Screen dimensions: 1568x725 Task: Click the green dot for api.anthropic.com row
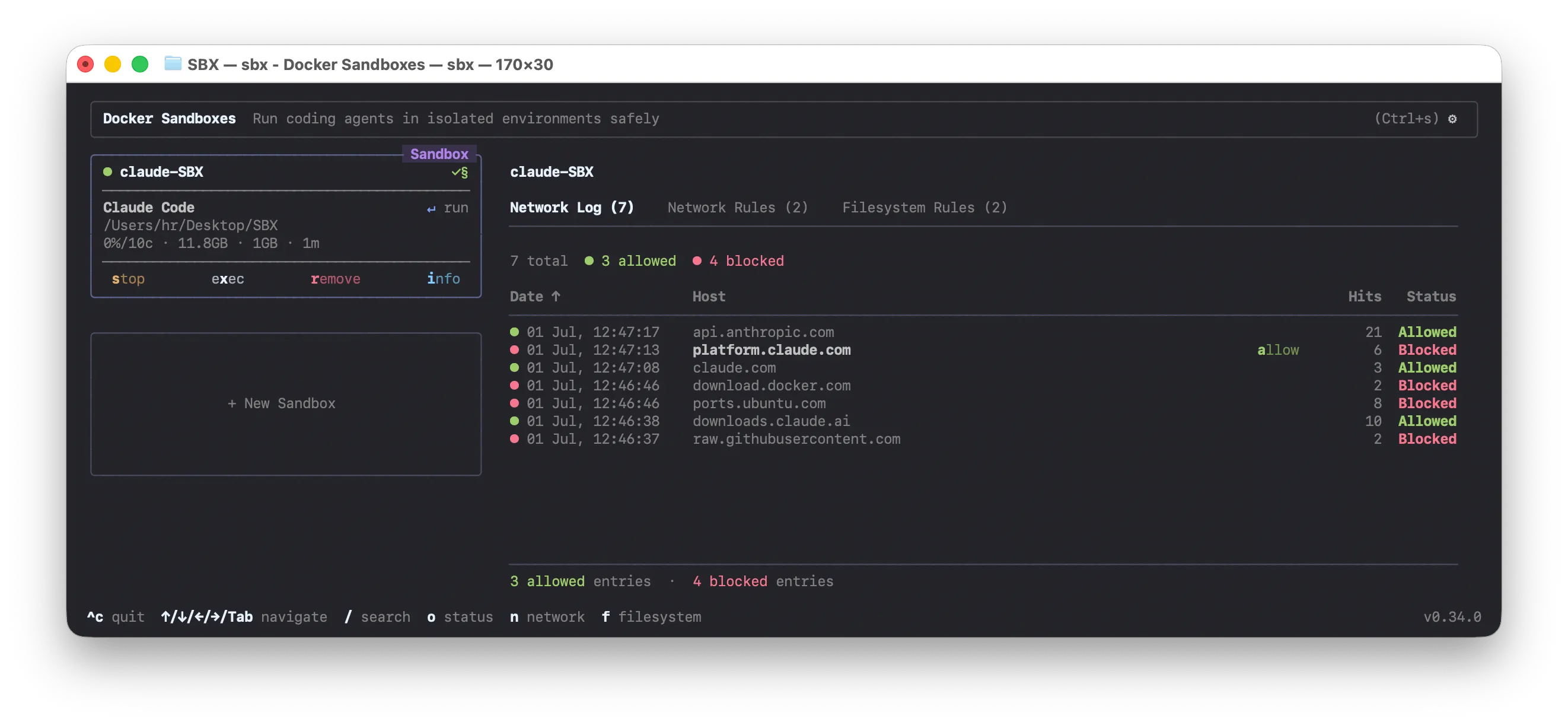click(x=514, y=332)
